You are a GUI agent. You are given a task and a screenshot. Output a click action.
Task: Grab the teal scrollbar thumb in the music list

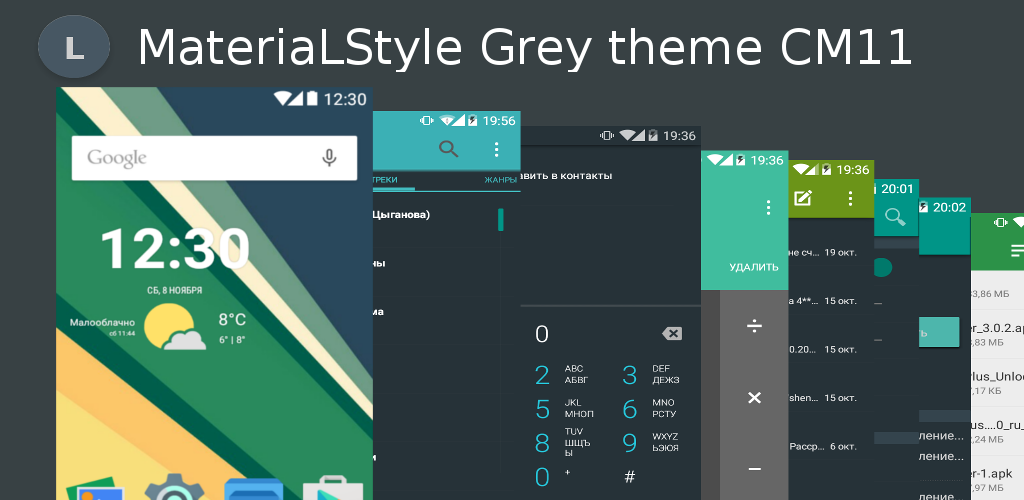pos(500,220)
